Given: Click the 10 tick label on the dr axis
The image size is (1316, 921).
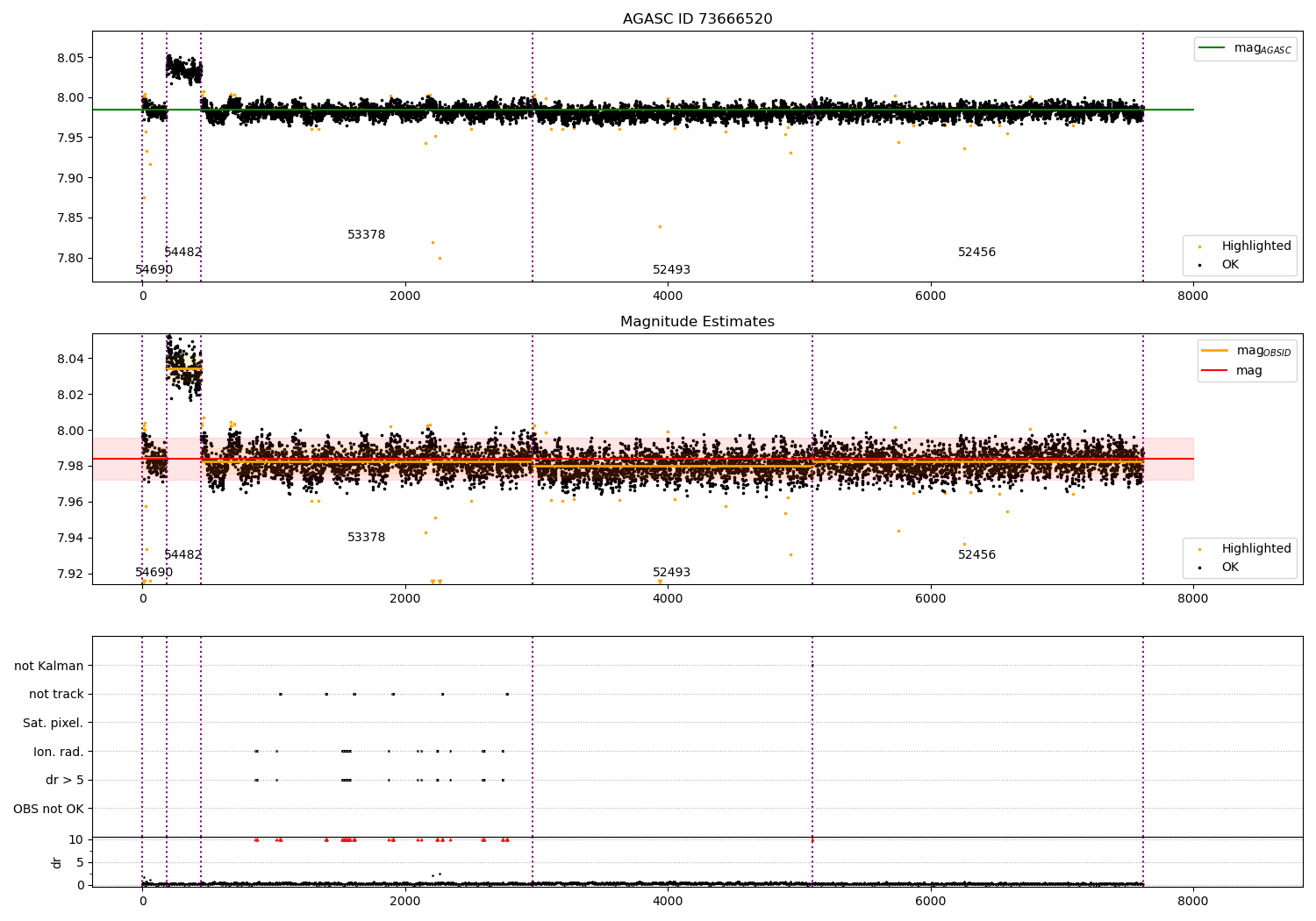Looking at the screenshot, I should click(76, 840).
